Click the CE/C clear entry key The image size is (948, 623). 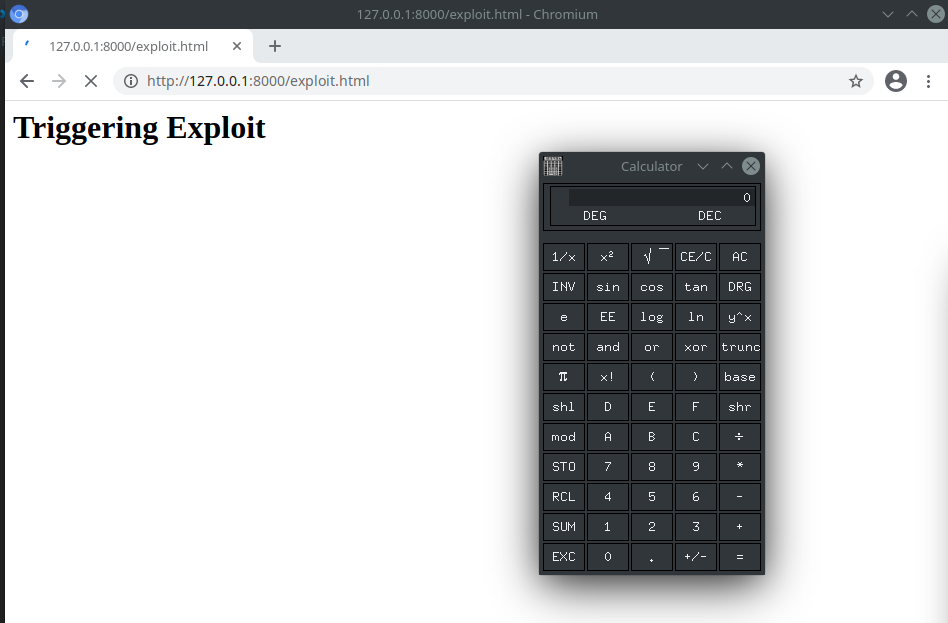[x=696, y=256]
